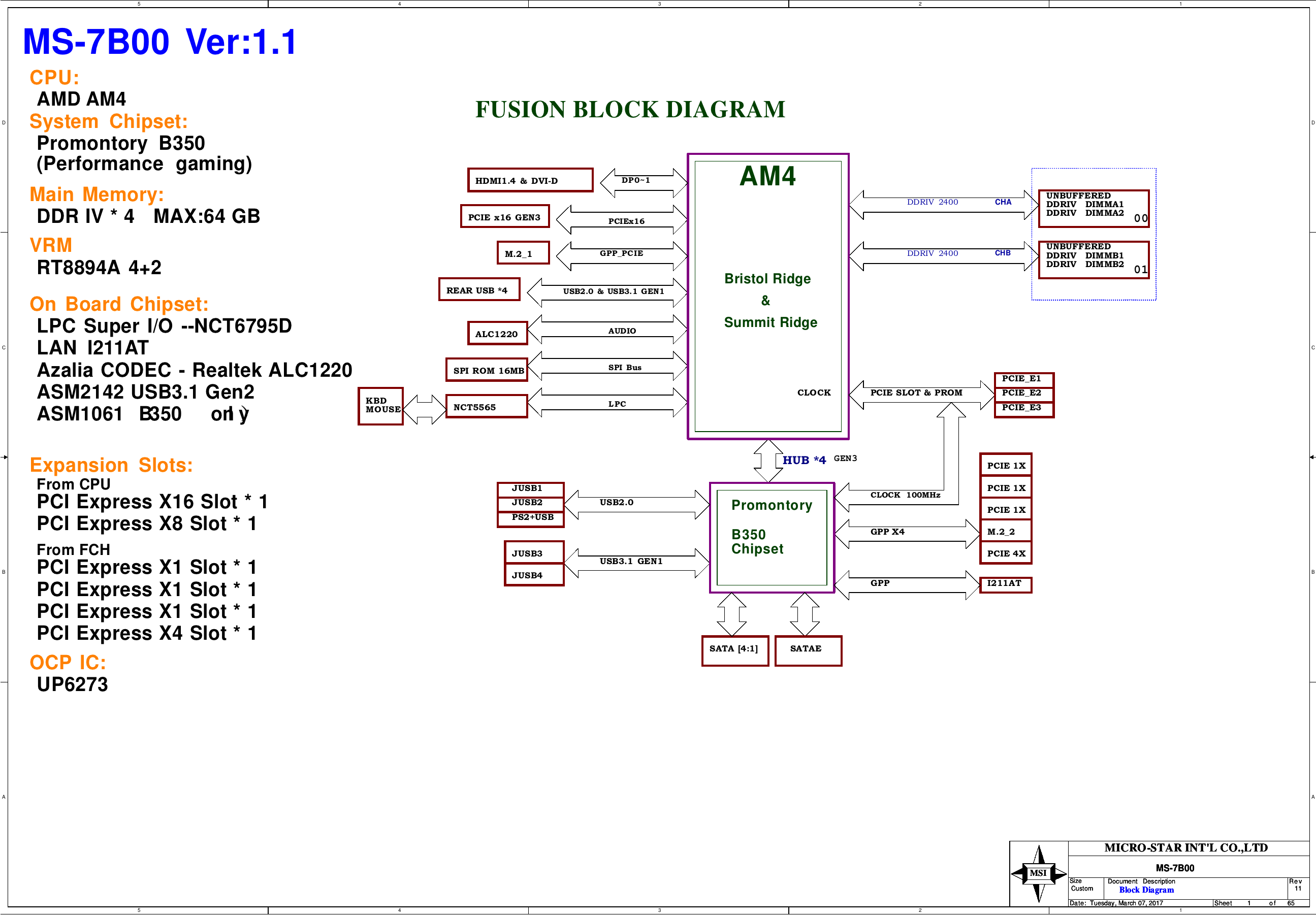Select the KBD MOUSE block

[x=380, y=406]
